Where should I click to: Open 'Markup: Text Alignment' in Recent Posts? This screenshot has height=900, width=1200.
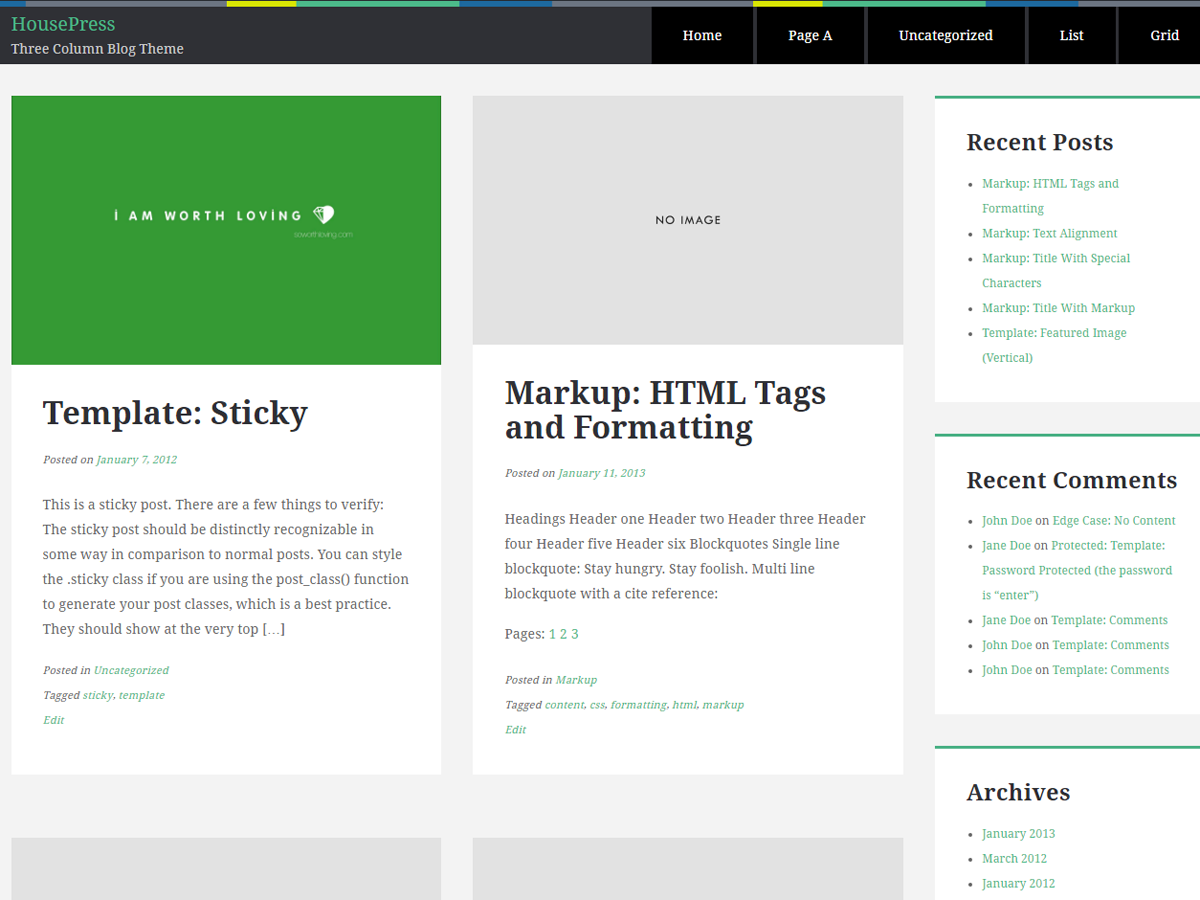(1049, 233)
